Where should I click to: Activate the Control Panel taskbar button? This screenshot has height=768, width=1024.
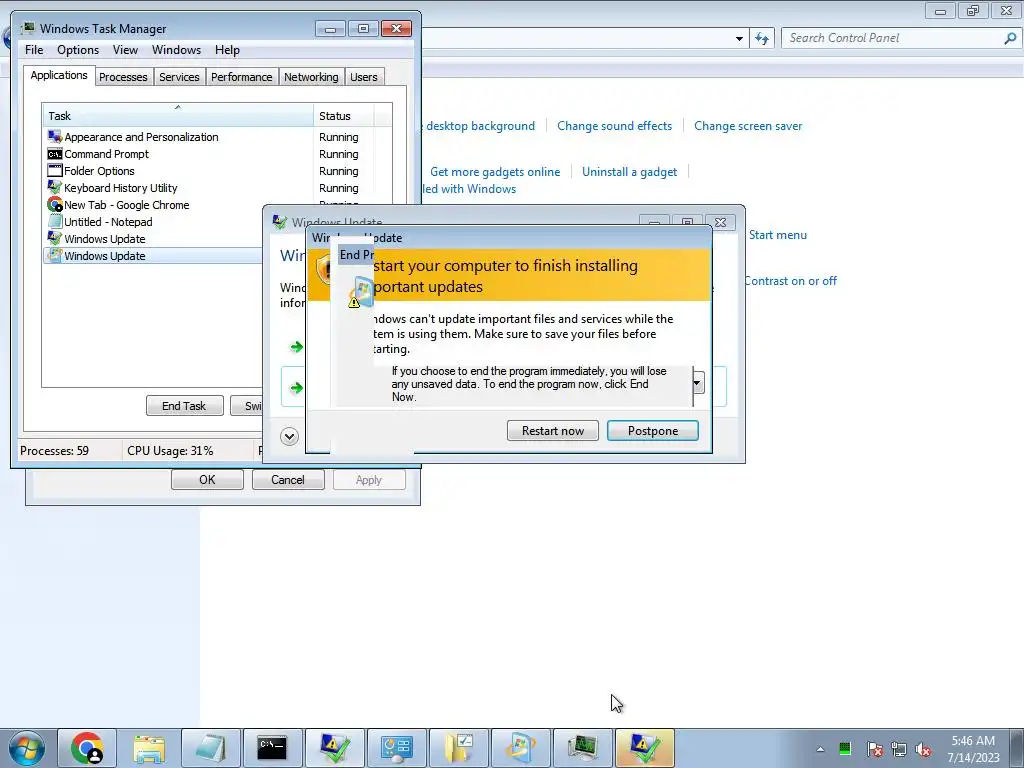[x=396, y=748]
